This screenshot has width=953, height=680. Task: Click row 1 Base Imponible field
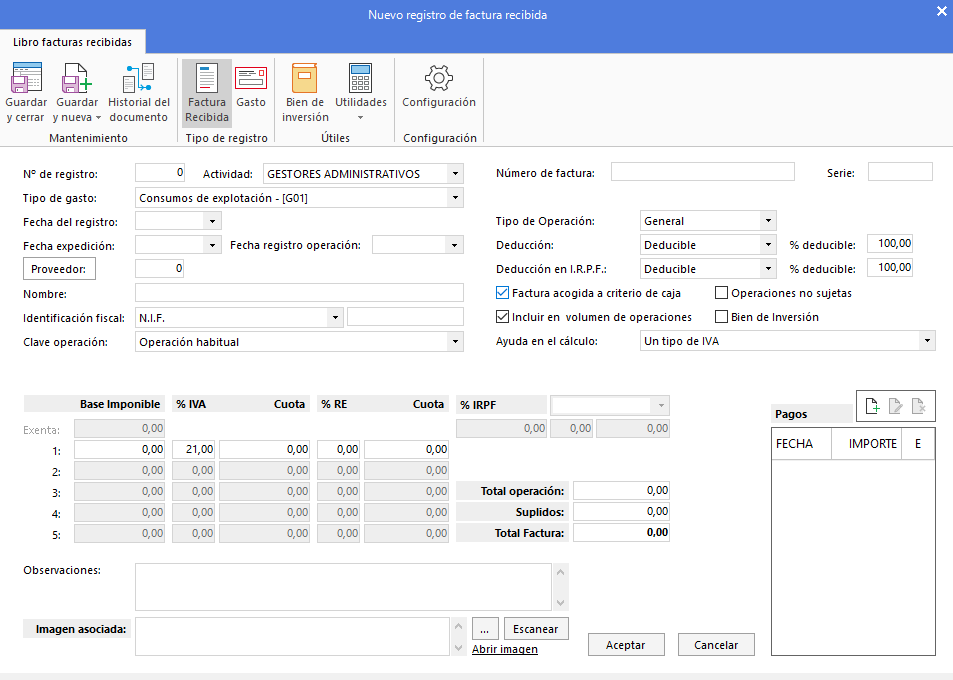[120, 450]
